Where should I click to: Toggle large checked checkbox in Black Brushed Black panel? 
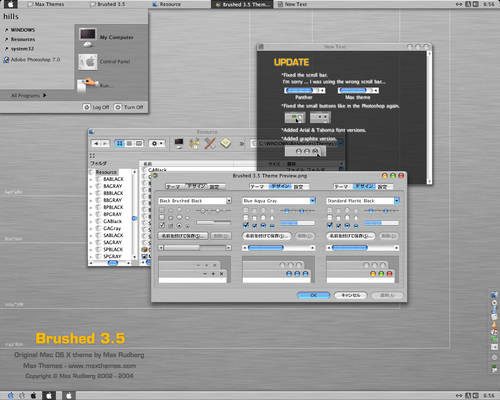click(x=162, y=225)
